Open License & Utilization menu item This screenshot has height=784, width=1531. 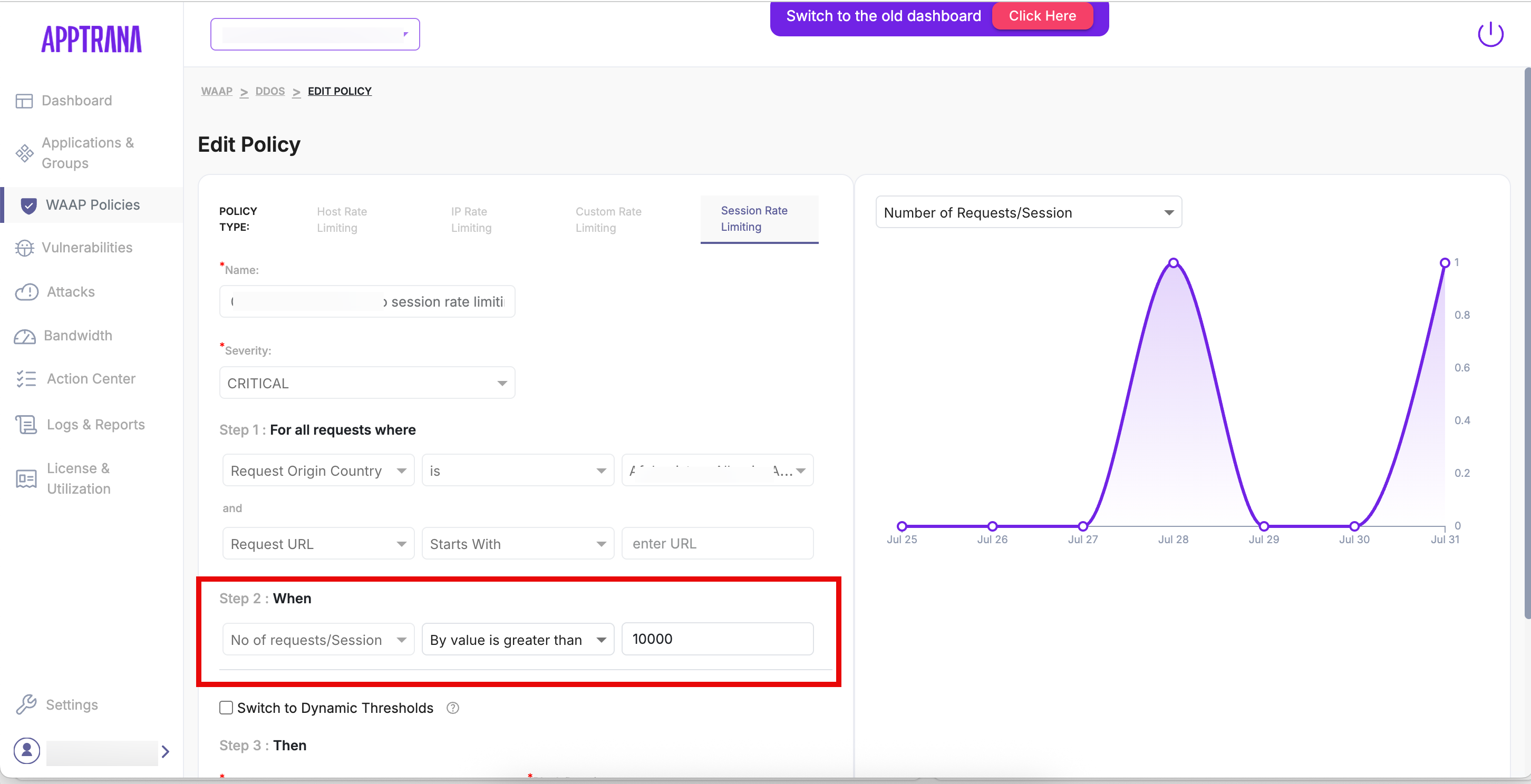click(79, 479)
